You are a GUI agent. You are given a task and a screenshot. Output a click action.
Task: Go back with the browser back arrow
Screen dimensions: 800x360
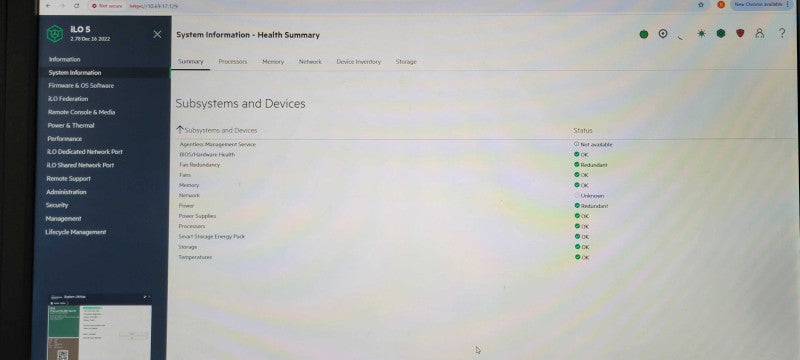click(x=48, y=6)
